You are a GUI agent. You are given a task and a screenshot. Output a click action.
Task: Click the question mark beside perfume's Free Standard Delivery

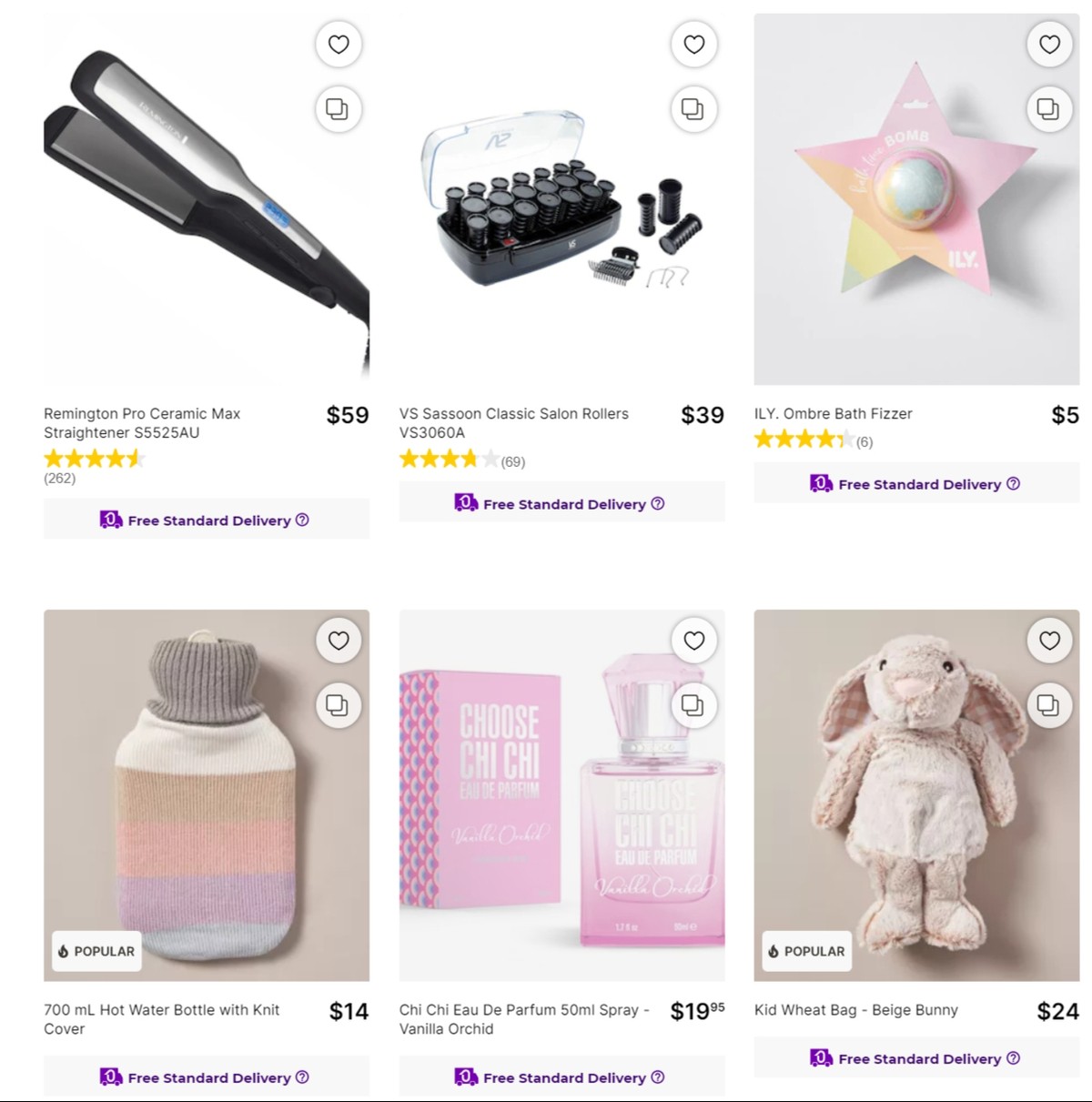[657, 1077]
